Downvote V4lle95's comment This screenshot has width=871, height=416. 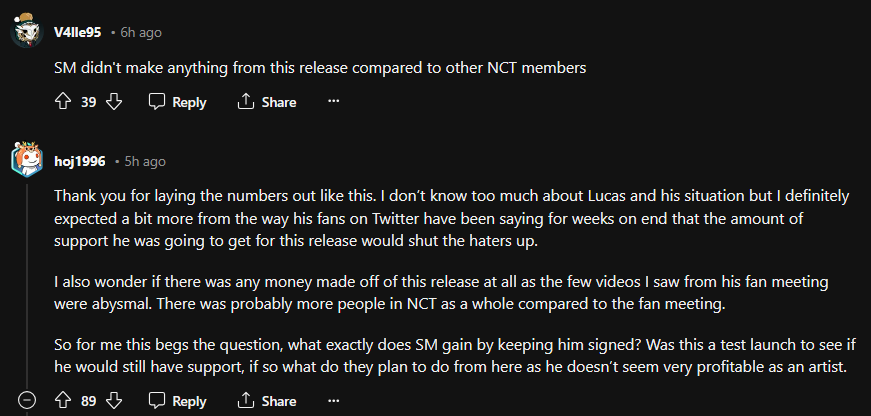(113, 102)
